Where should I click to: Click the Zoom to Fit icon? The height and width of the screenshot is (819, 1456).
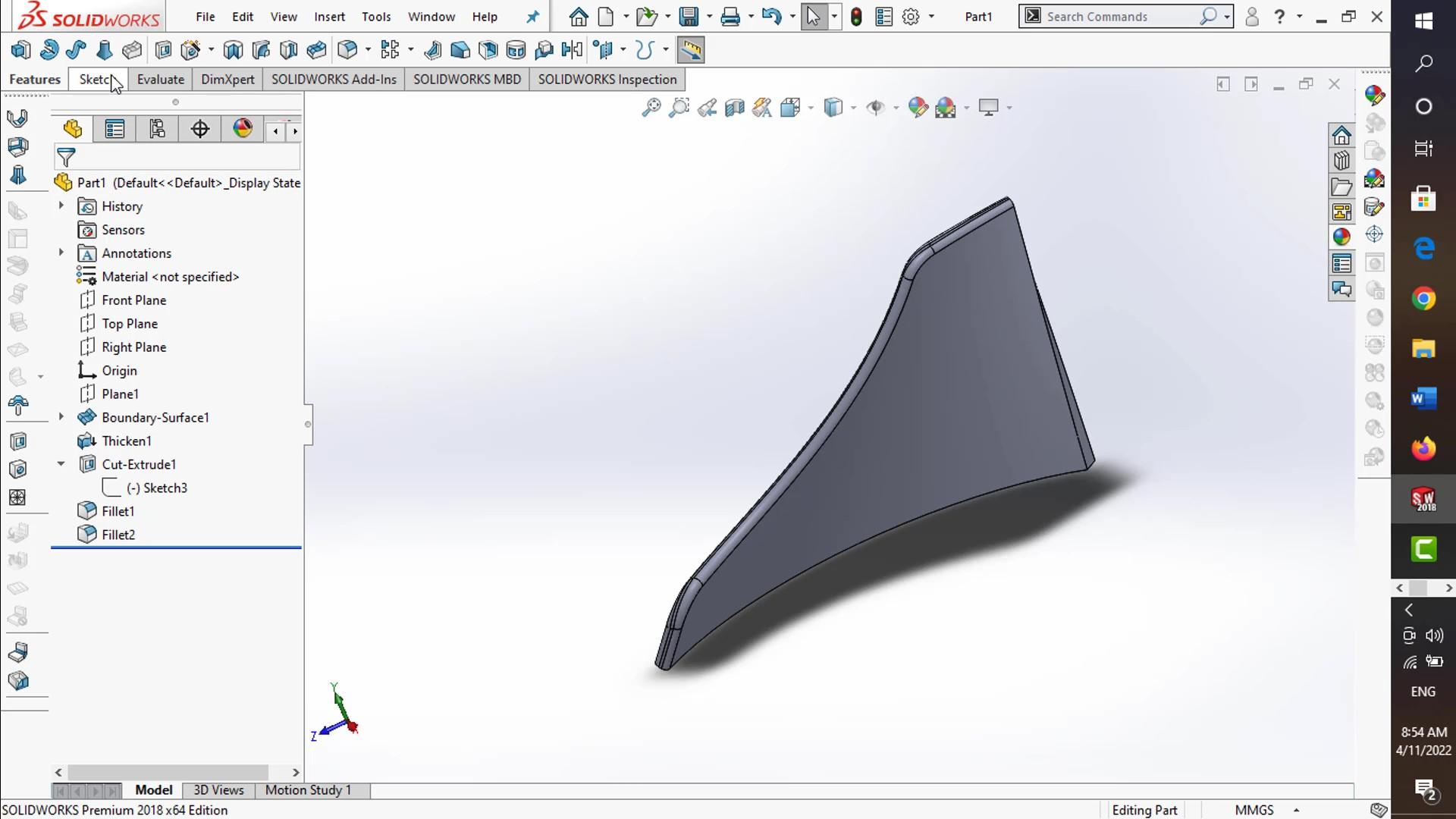(651, 108)
